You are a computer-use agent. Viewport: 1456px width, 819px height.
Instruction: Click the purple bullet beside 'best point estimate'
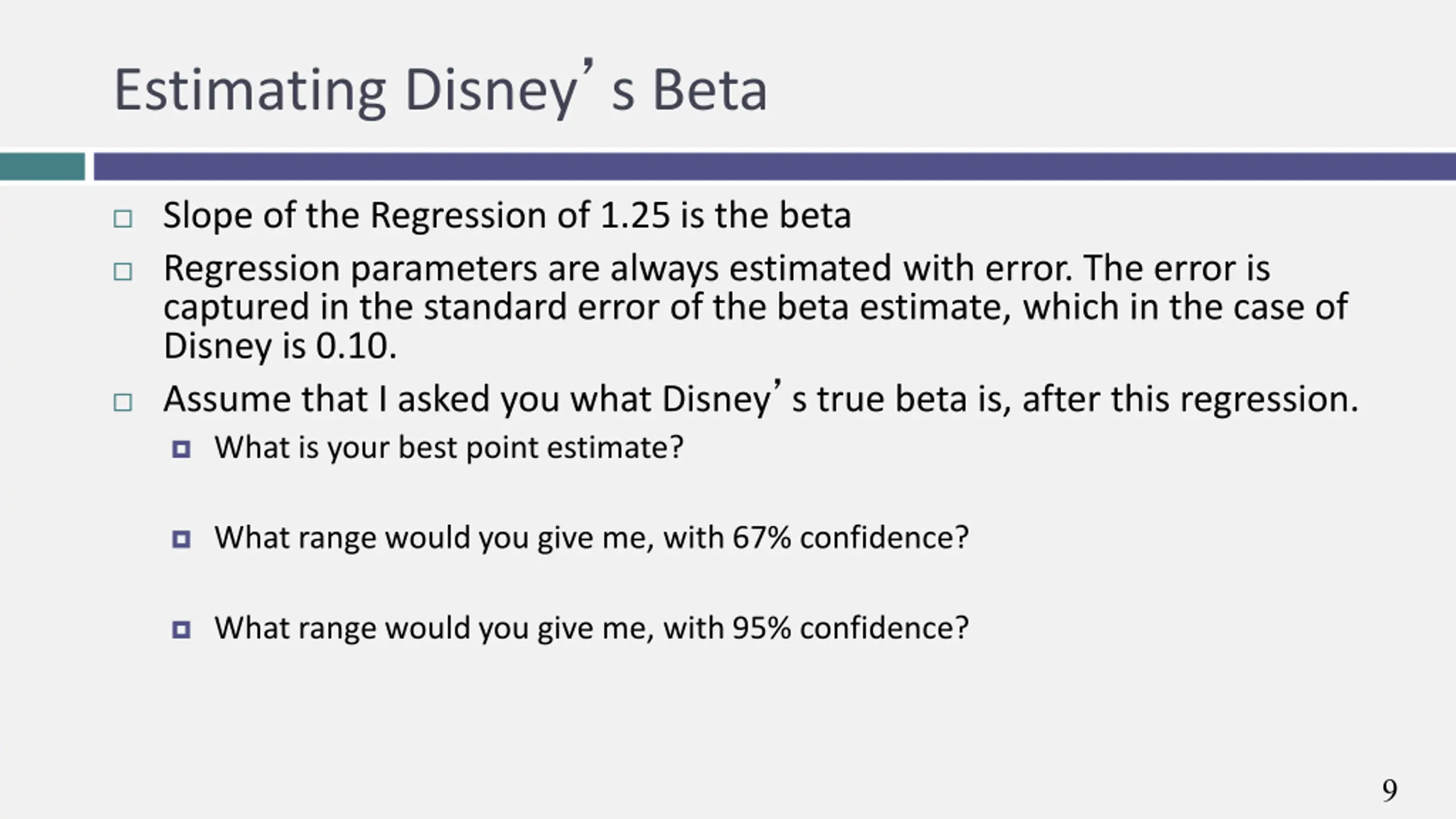tap(181, 449)
